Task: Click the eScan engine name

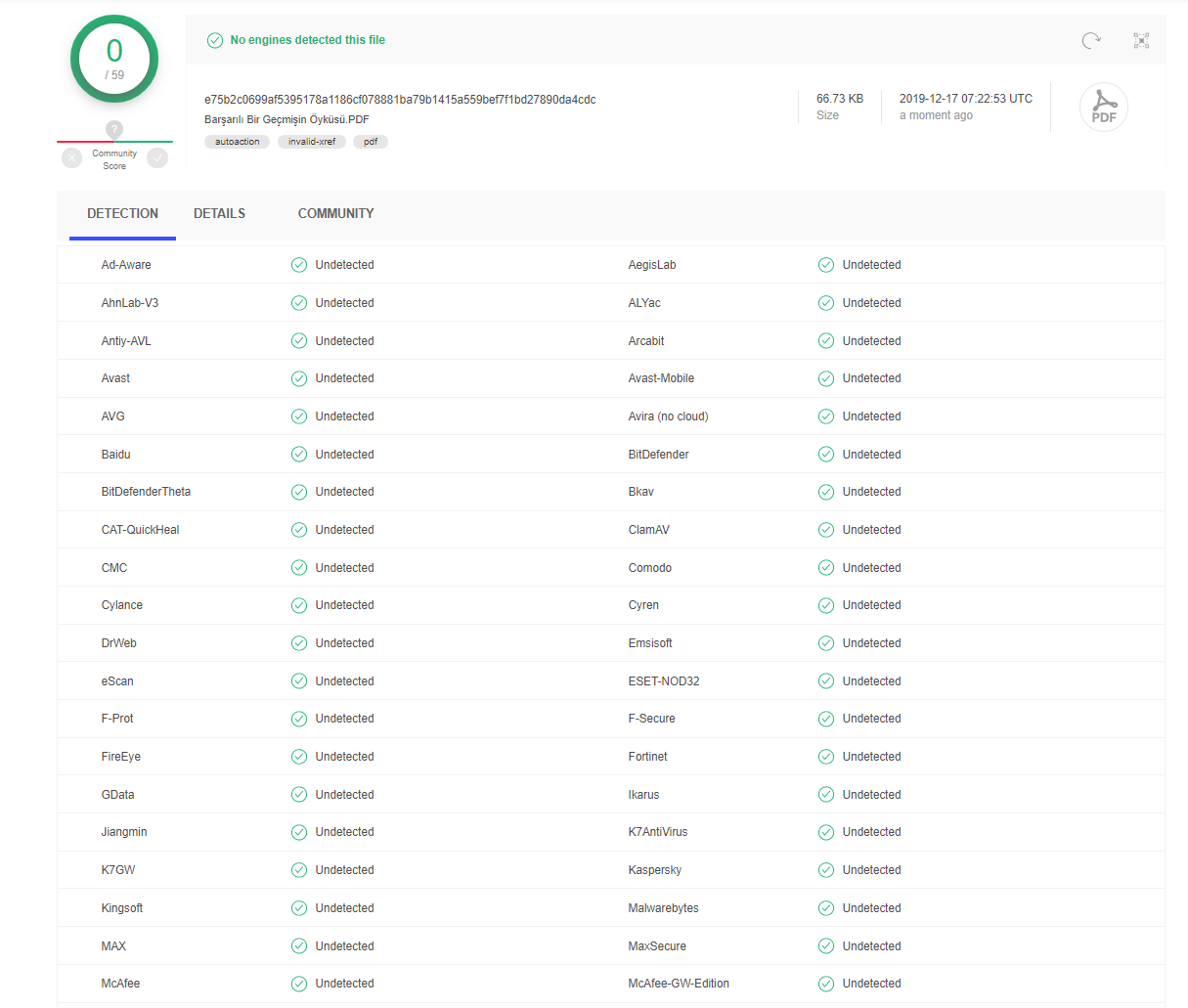Action: pos(117,681)
